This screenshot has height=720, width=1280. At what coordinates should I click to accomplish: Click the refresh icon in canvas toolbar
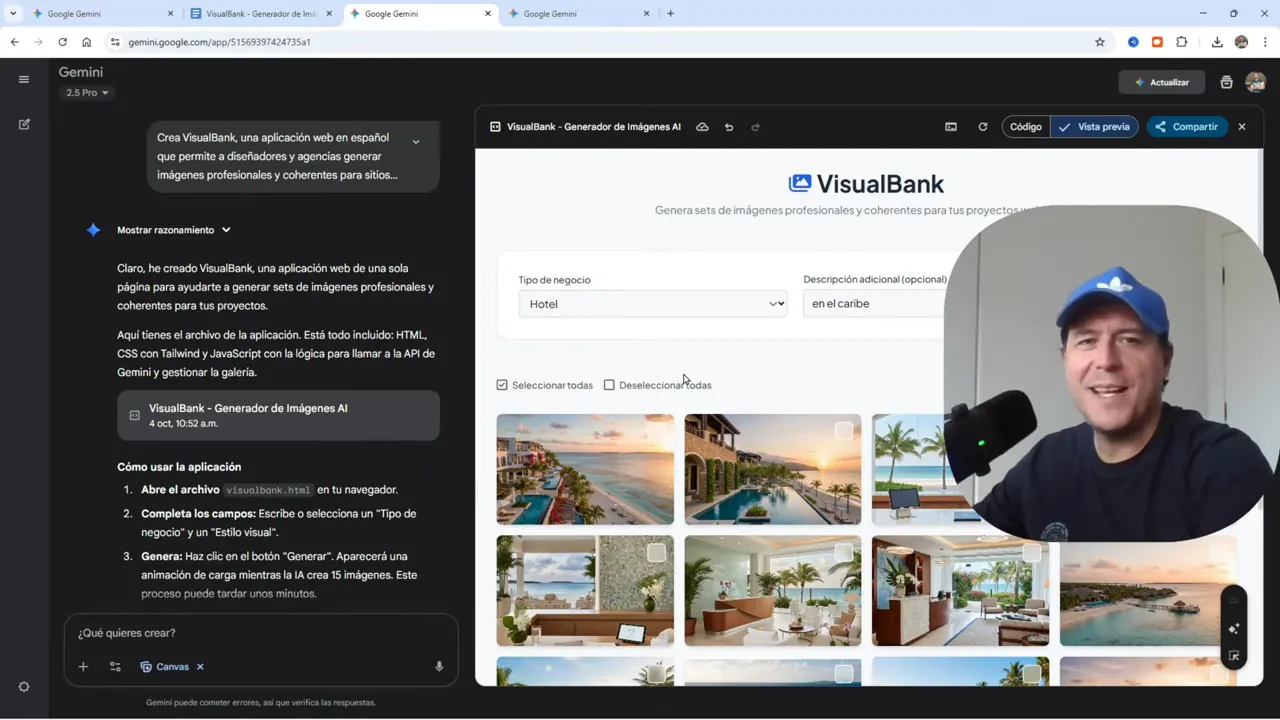coord(983,127)
